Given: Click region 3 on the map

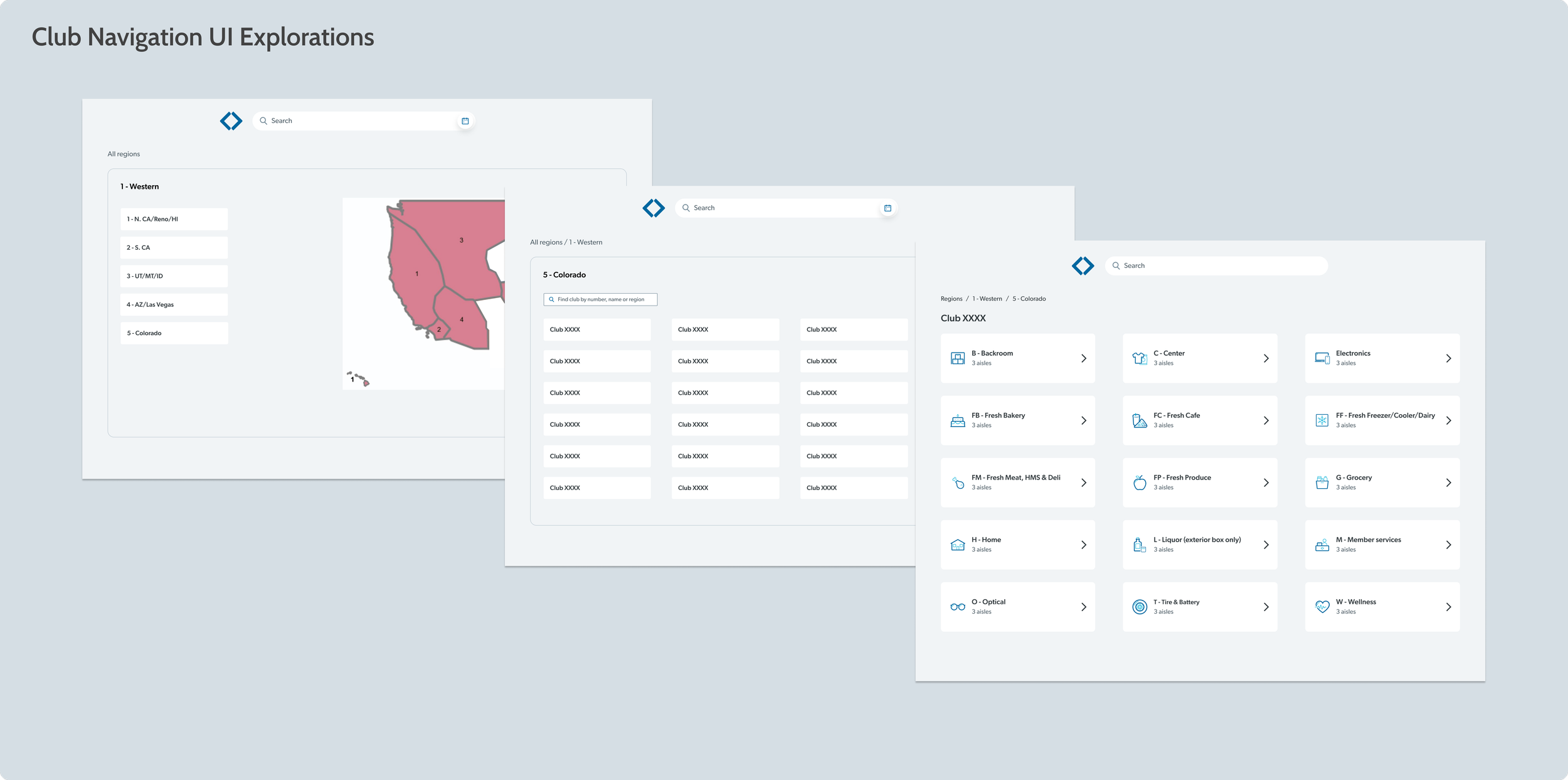Looking at the screenshot, I should tap(461, 240).
